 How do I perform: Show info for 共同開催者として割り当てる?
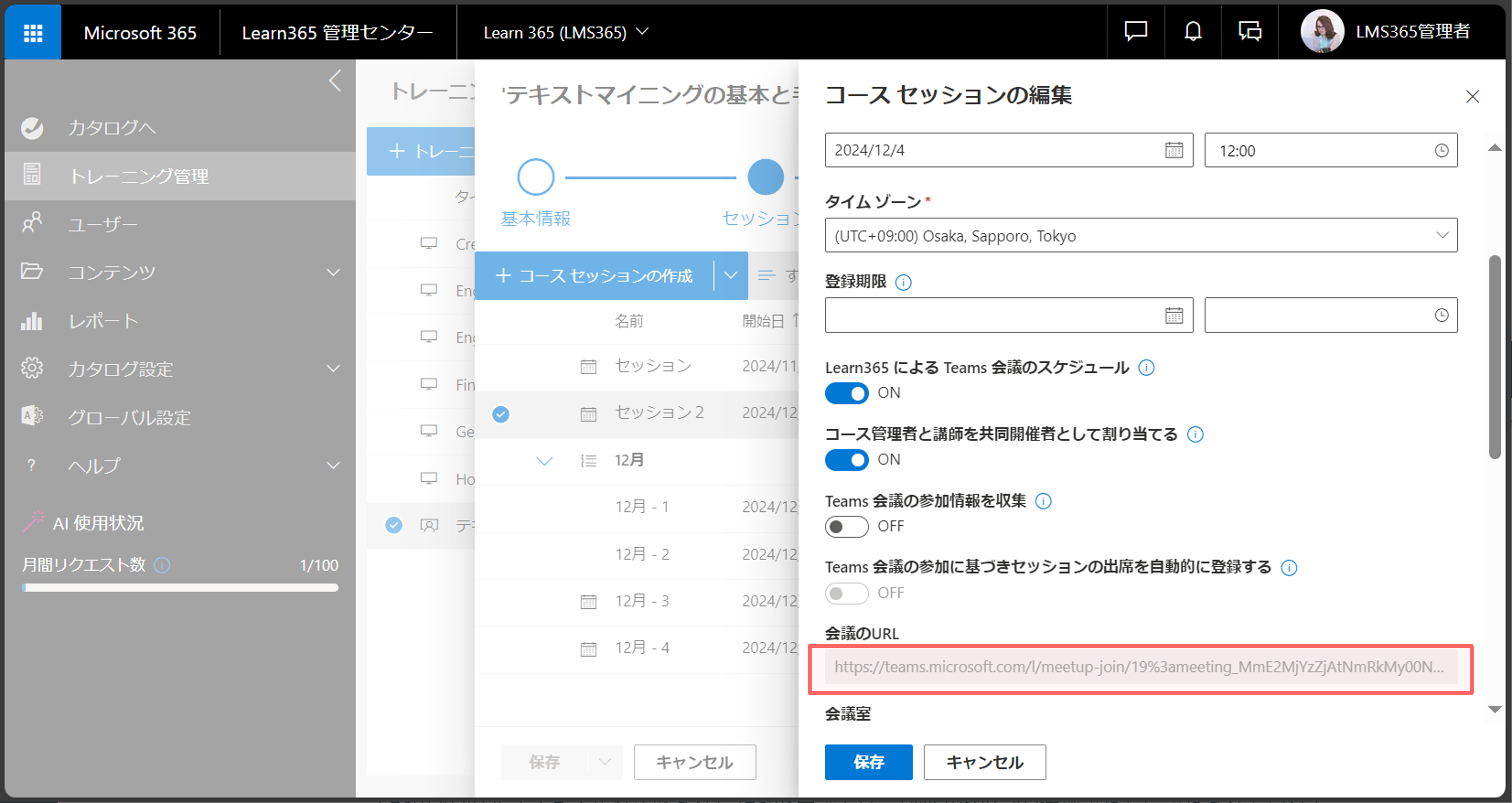(1195, 434)
